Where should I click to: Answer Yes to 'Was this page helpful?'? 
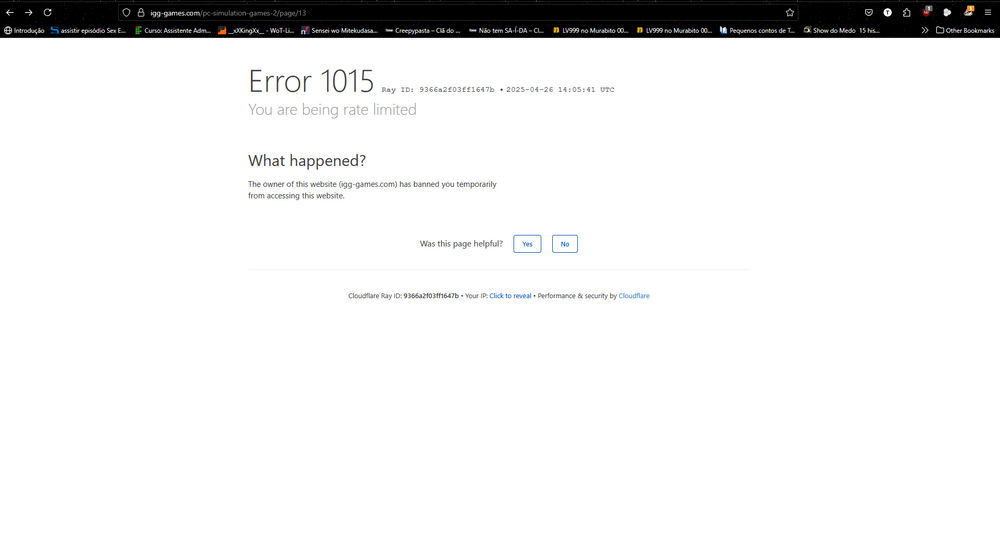[x=527, y=244]
